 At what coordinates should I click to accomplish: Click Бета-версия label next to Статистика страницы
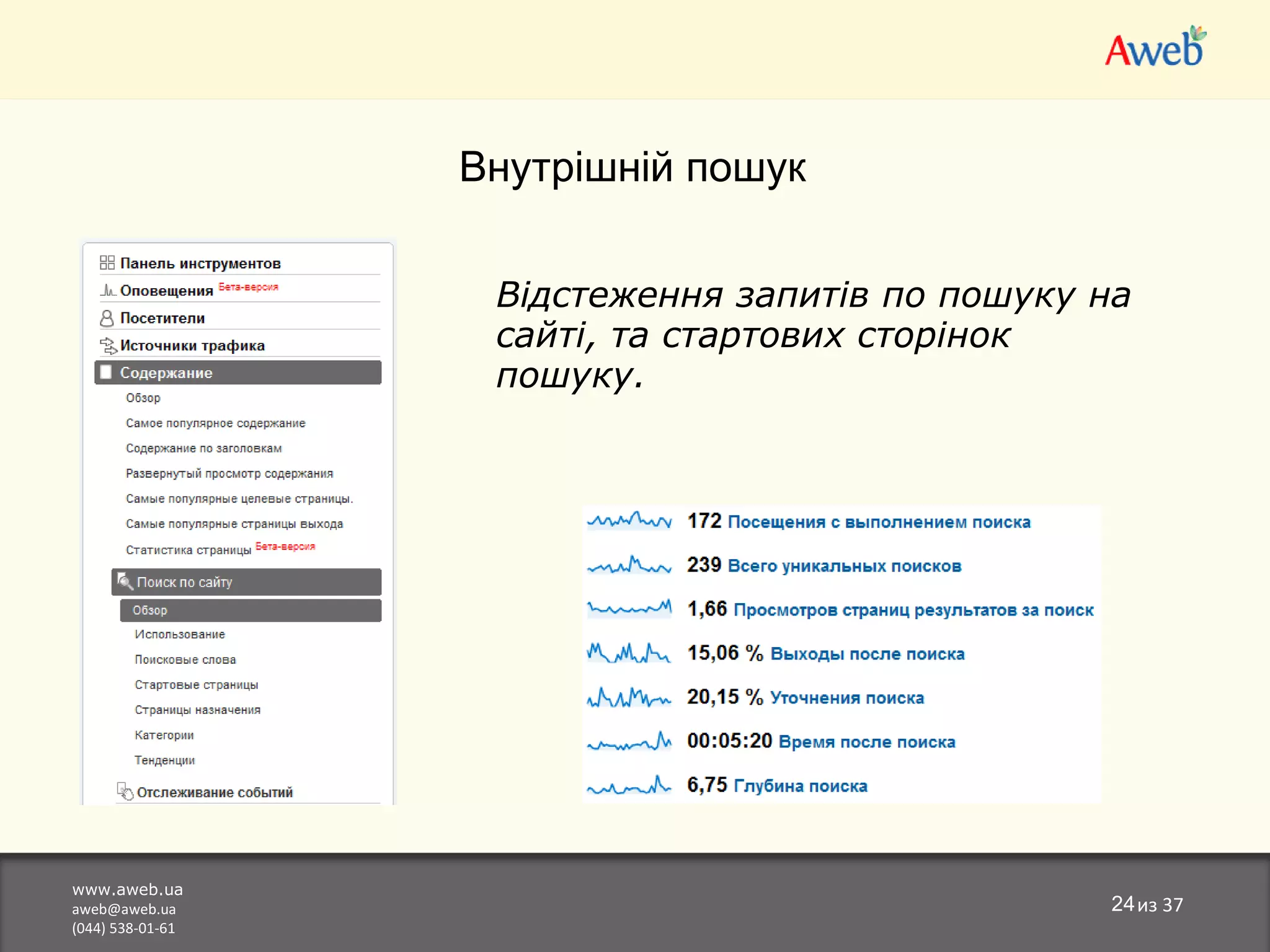point(285,547)
